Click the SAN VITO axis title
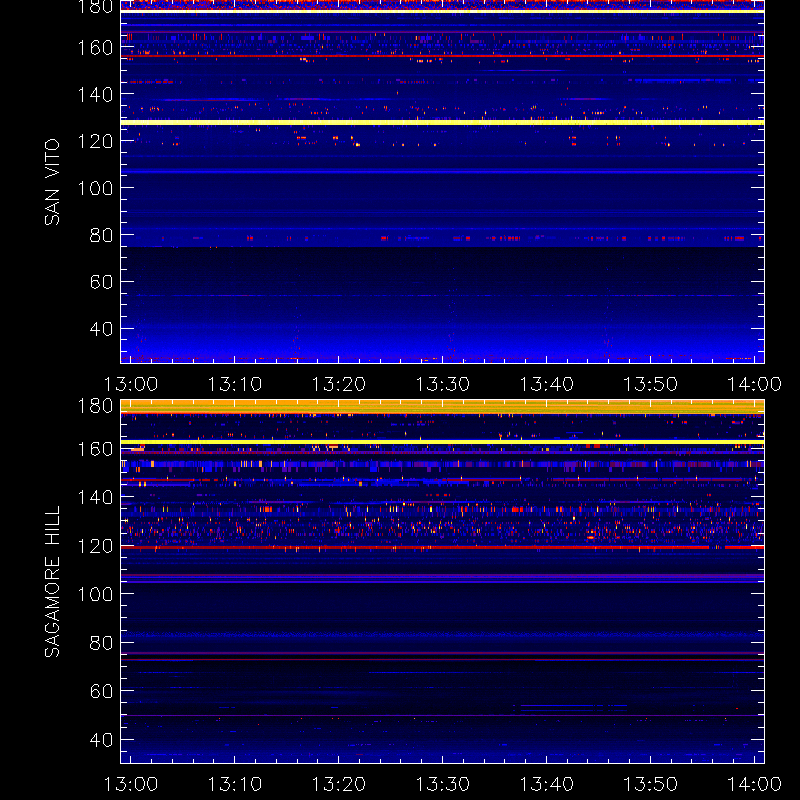 coord(52,182)
